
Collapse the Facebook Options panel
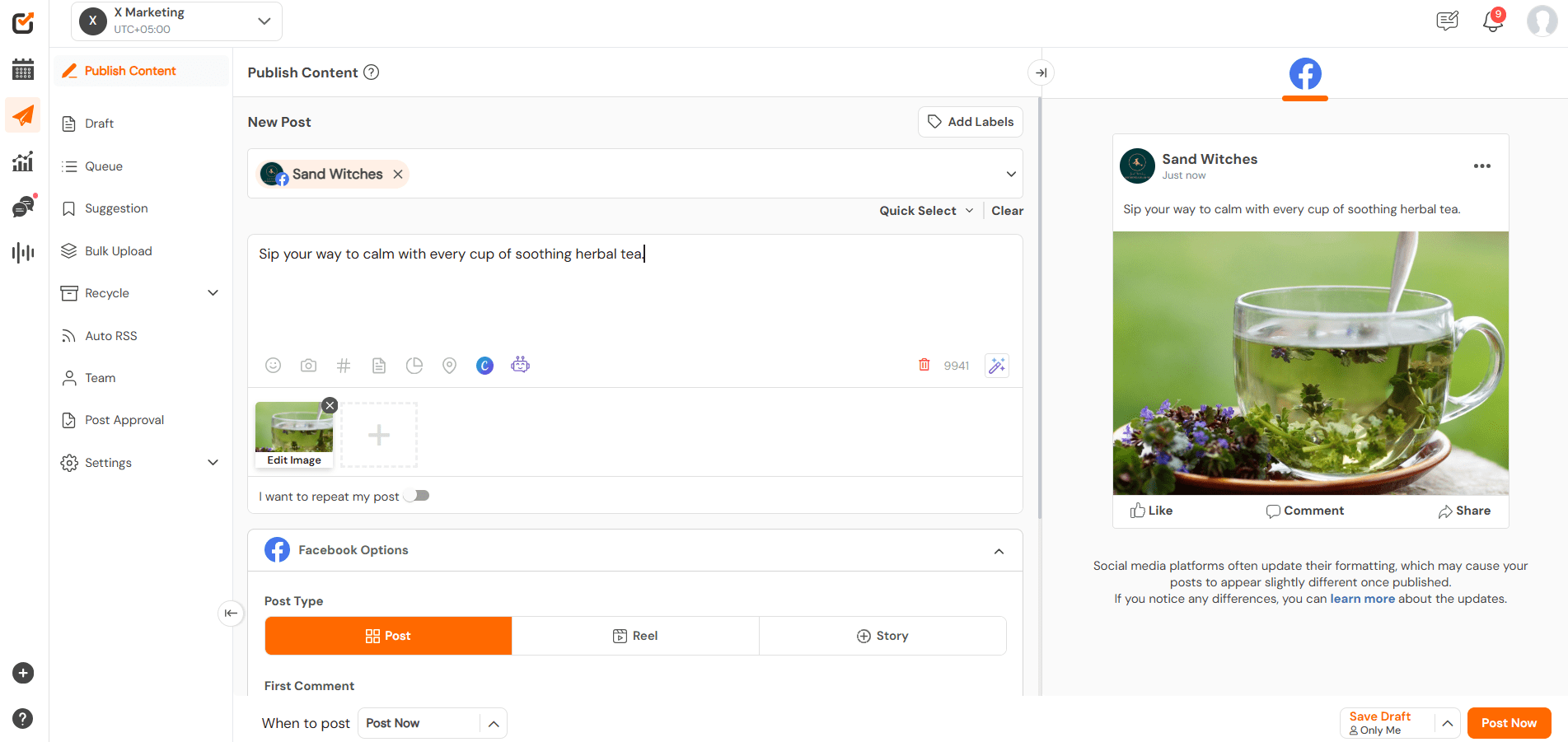point(999,550)
